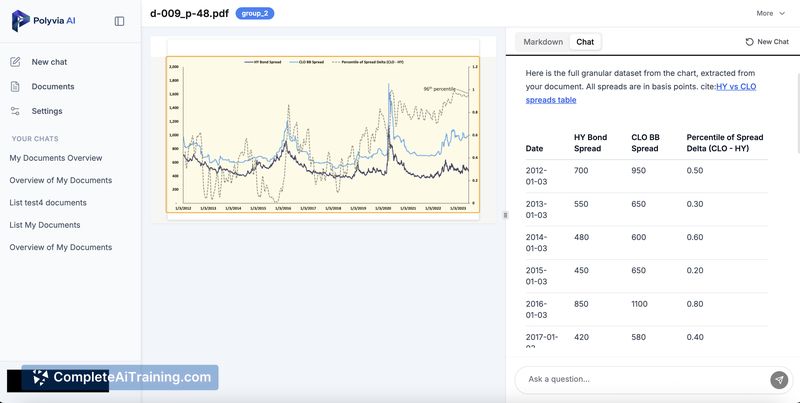Open the HY vs CLO spreads table citation link

(x=641, y=93)
